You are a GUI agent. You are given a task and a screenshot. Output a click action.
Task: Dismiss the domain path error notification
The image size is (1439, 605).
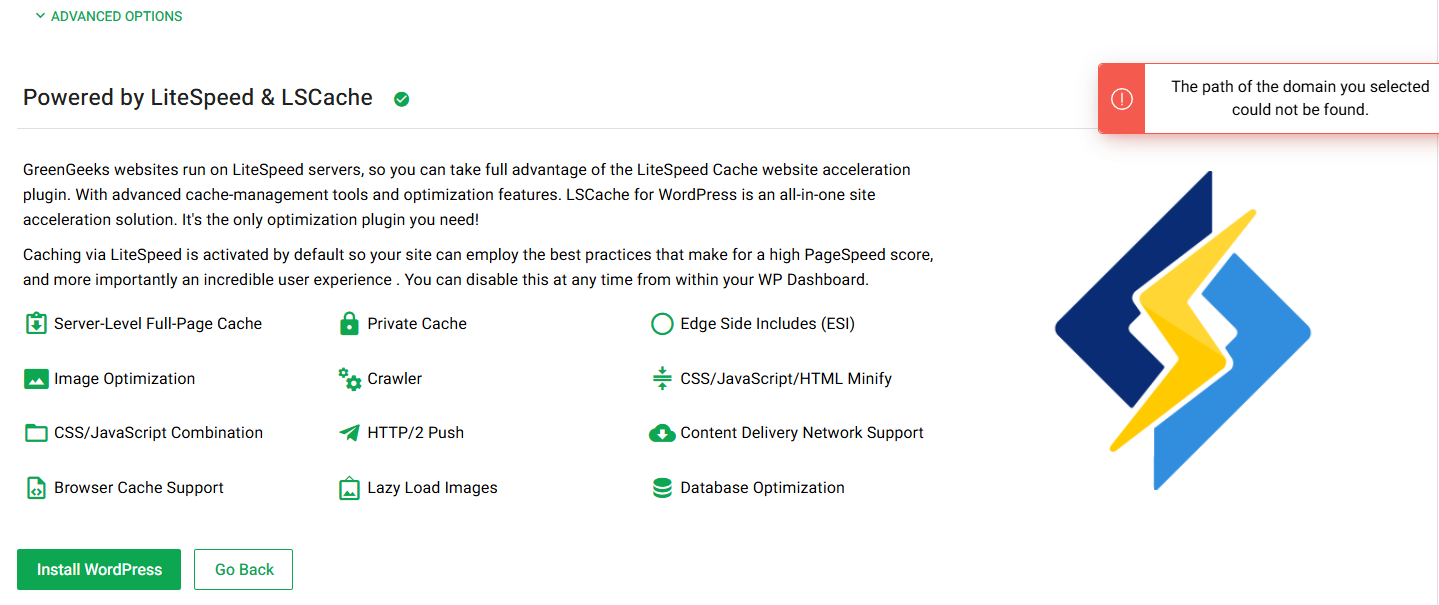pyautogui.click(x=1270, y=98)
